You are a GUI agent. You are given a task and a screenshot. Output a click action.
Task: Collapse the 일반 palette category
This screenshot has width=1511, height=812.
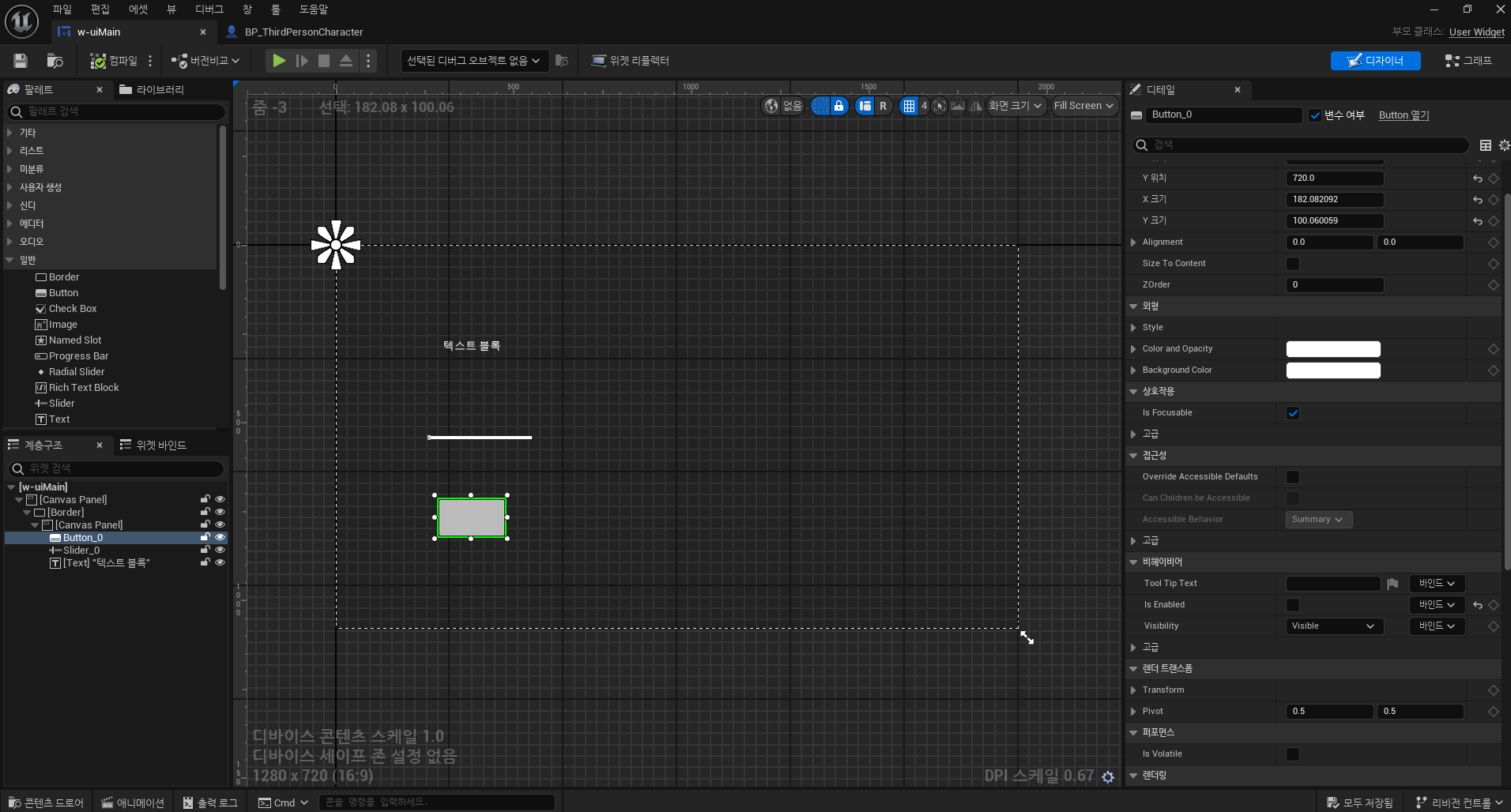[x=9, y=260]
